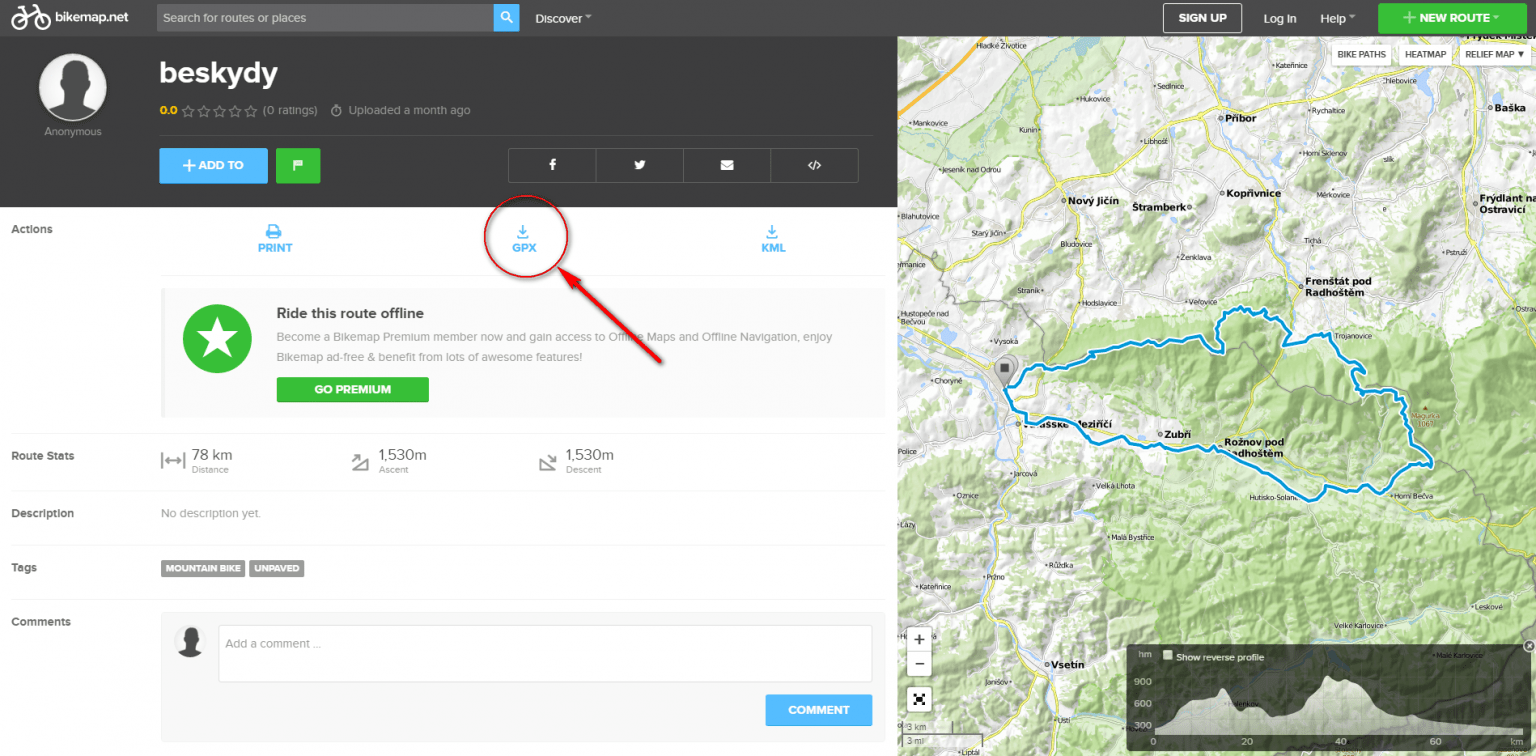Download the route as KML
This screenshot has height=756, width=1536.
tap(773, 239)
